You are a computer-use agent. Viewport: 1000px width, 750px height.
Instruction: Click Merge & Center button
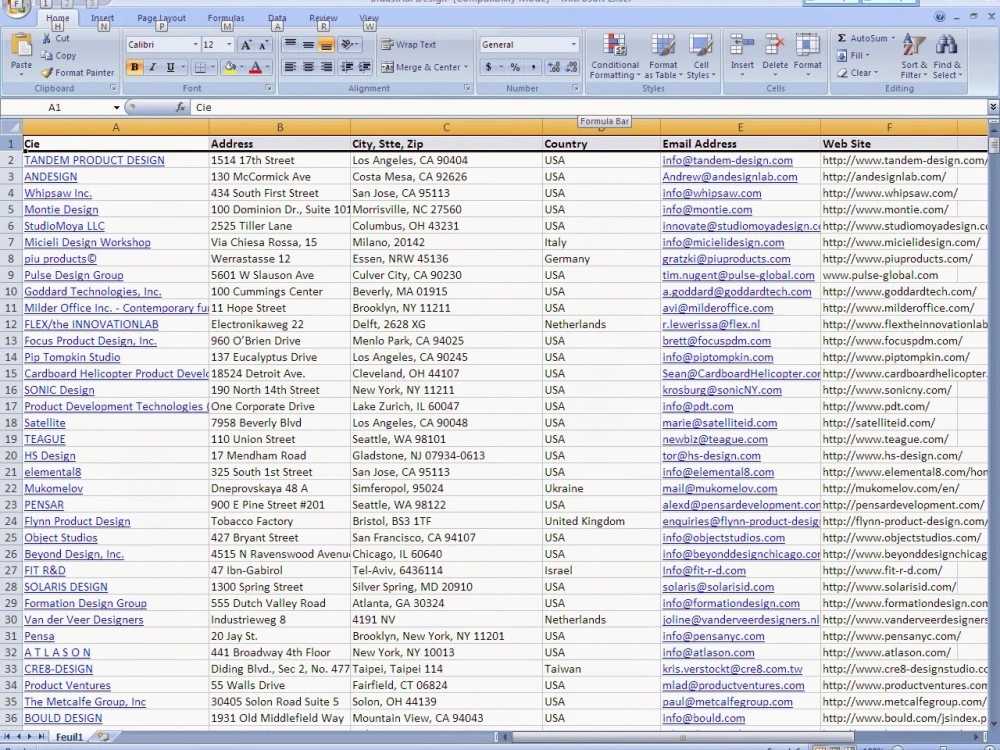pos(420,67)
